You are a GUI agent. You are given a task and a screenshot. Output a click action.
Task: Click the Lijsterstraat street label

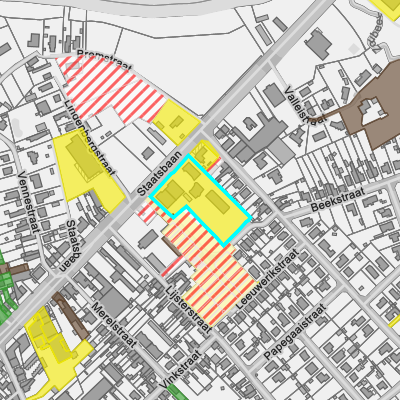pos(188,309)
